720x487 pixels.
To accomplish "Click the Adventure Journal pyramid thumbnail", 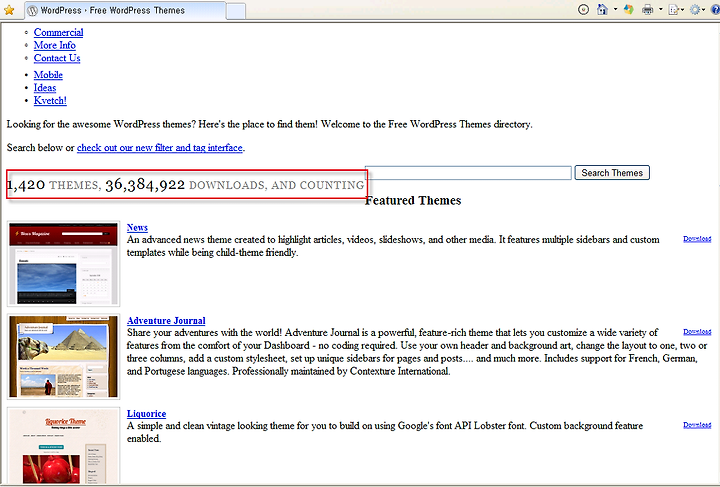I will (63, 356).
